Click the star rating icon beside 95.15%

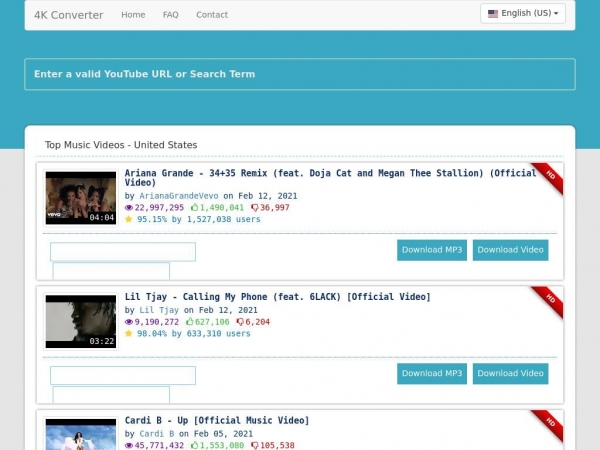(x=129, y=219)
